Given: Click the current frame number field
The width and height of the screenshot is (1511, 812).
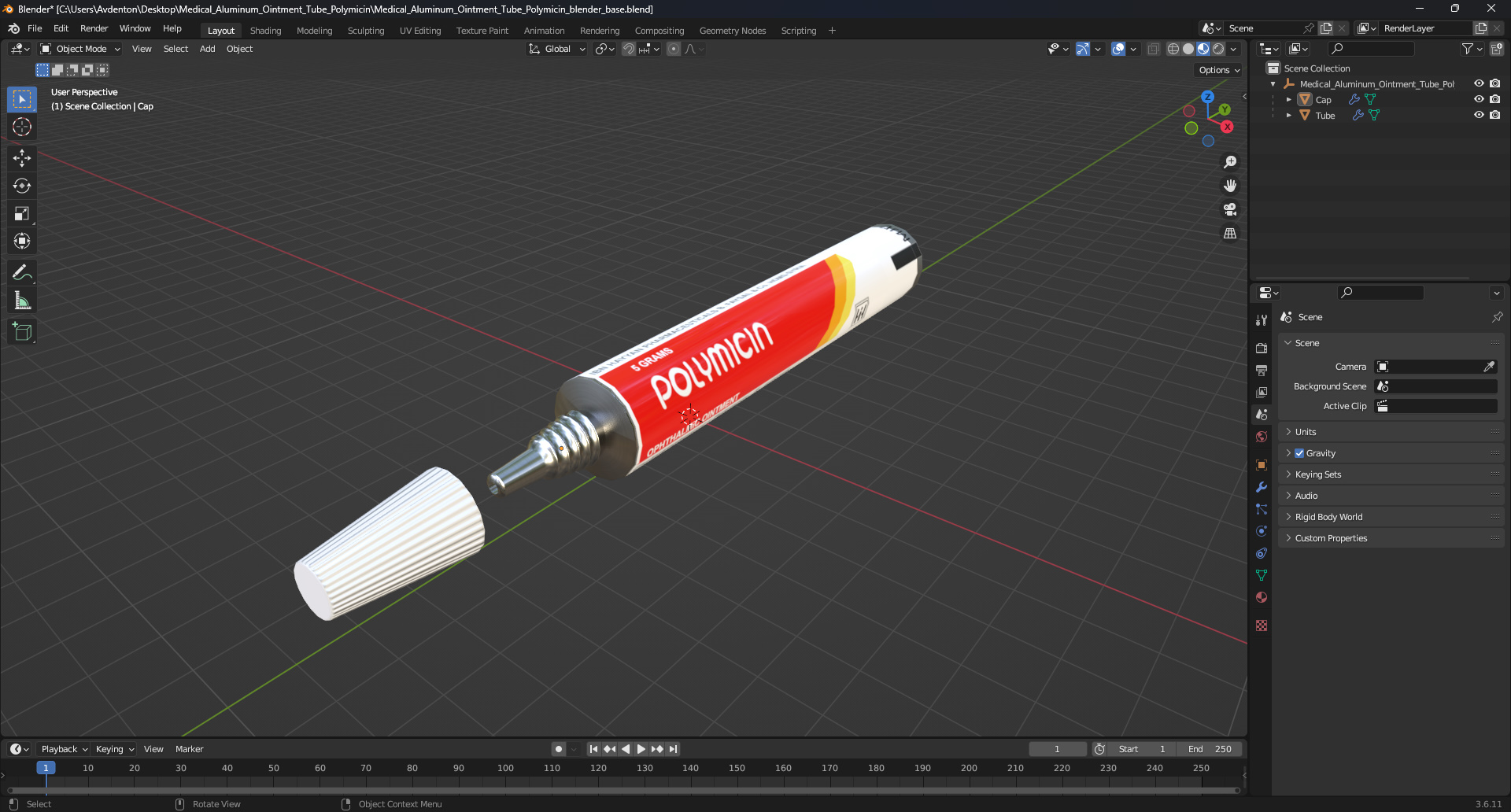Looking at the screenshot, I should point(1057,749).
